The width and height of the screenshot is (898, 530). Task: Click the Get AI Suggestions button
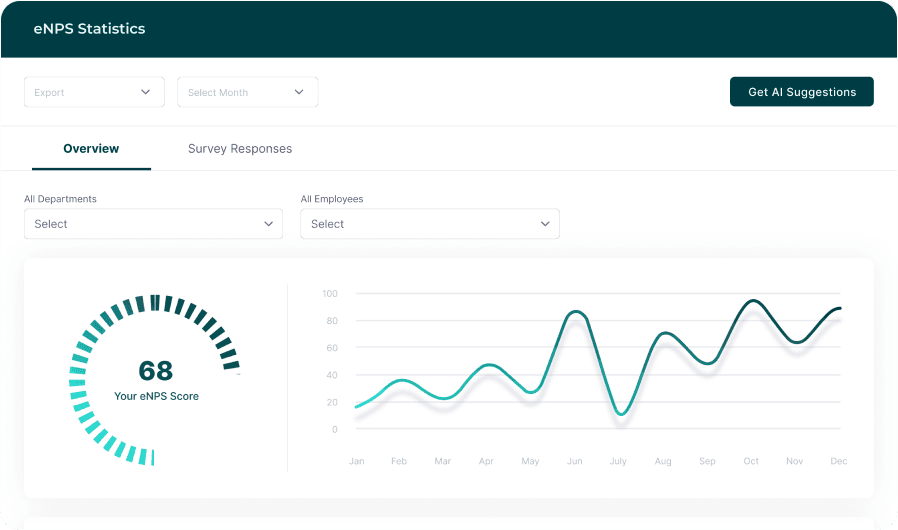pos(801,92)
